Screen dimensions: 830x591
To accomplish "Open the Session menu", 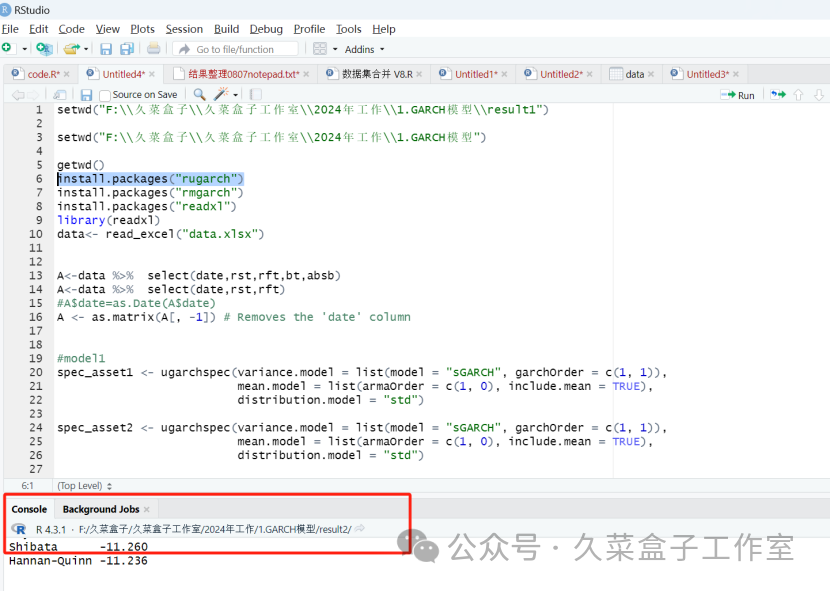I will [x=184, y=28].
